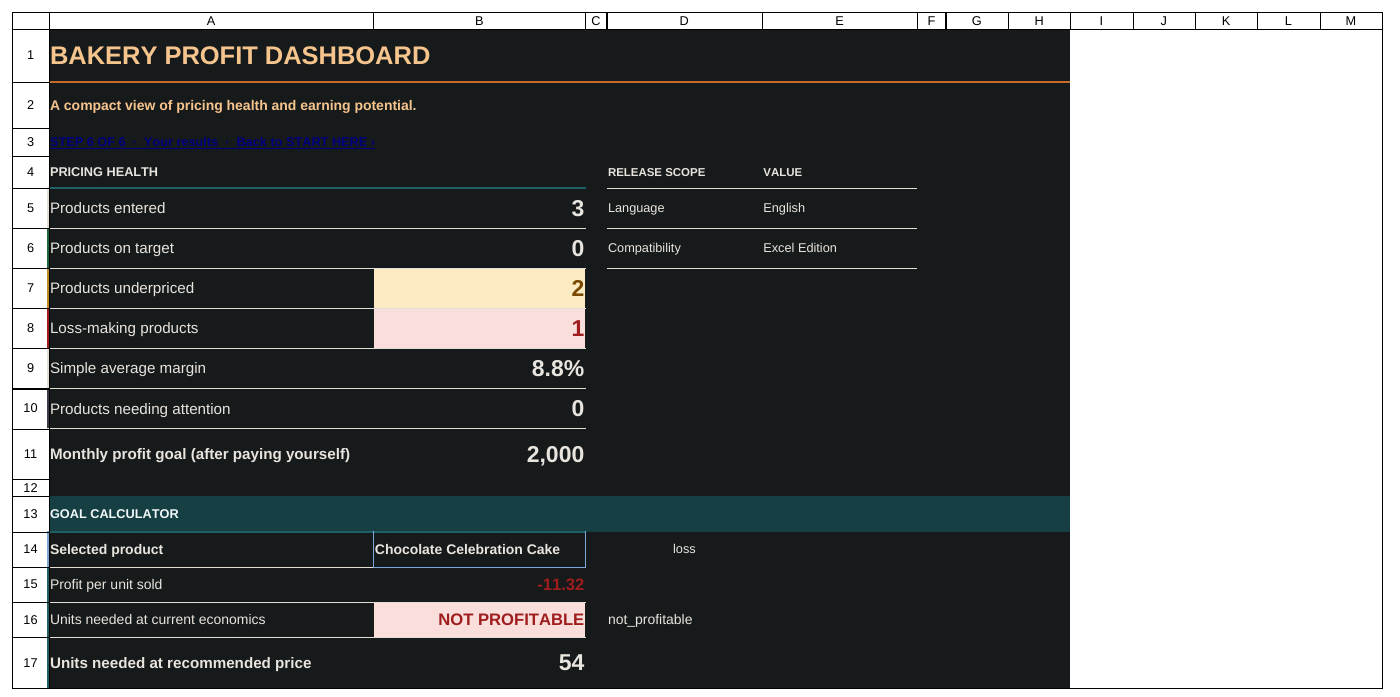Click the 'Products on target' label
The height and width of the screenshot is (697, 1400).
point(112,248)
